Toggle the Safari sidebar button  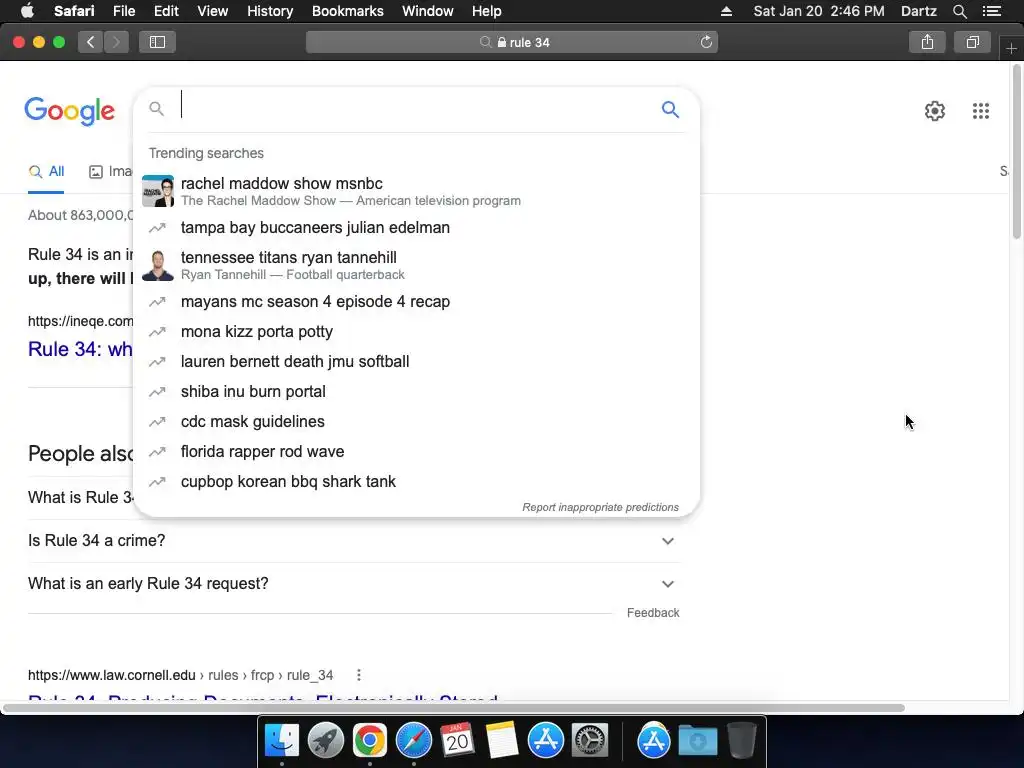pos(157,42)
